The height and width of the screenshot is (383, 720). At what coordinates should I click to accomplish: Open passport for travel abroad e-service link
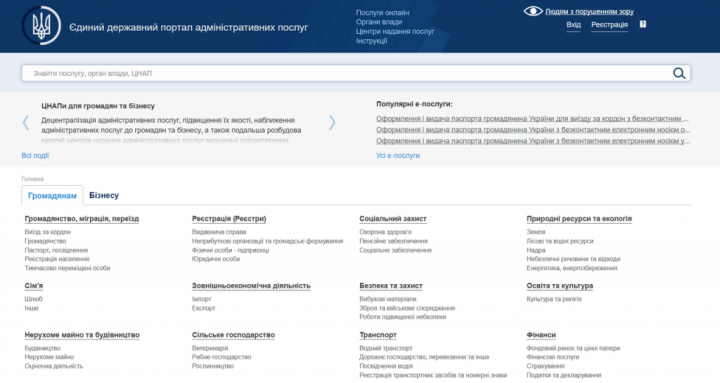click(x=532, y=118)
